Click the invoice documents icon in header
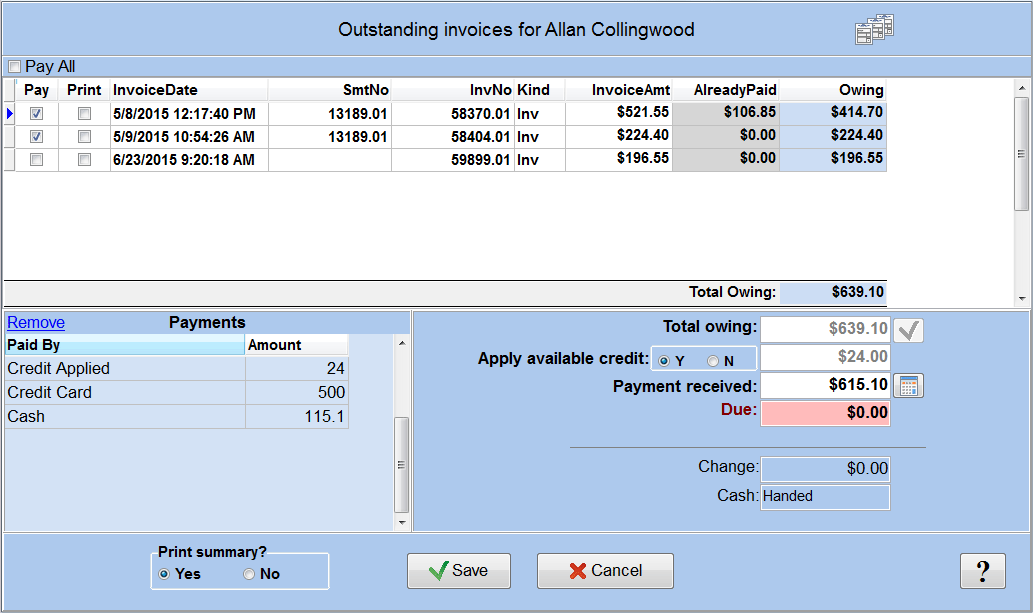The image size is (1033, 613). coord(874,29)
